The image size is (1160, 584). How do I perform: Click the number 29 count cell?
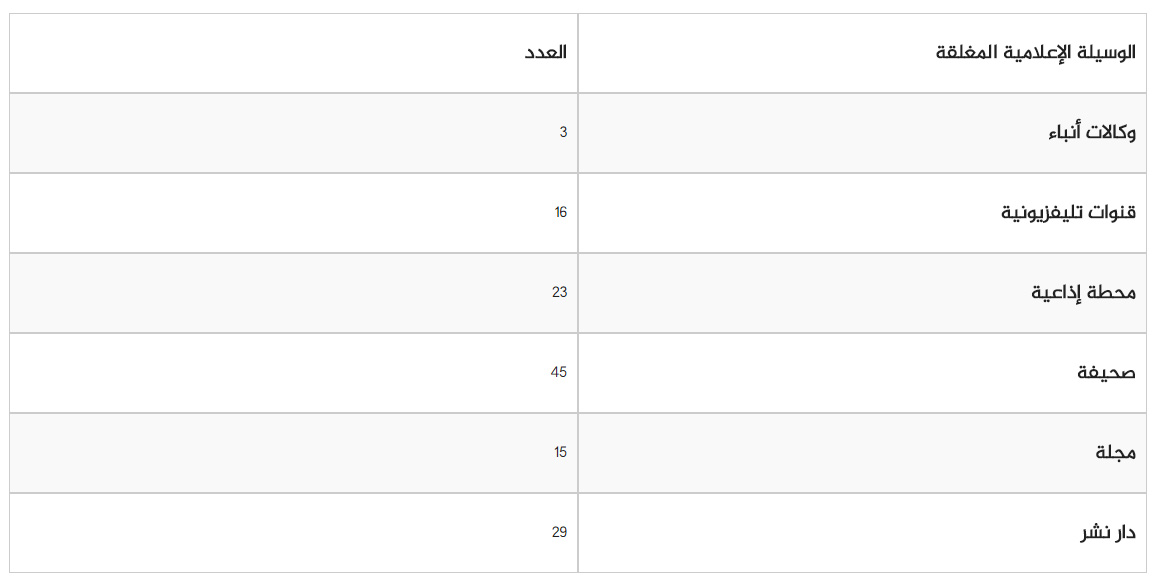tap(559, 533)
